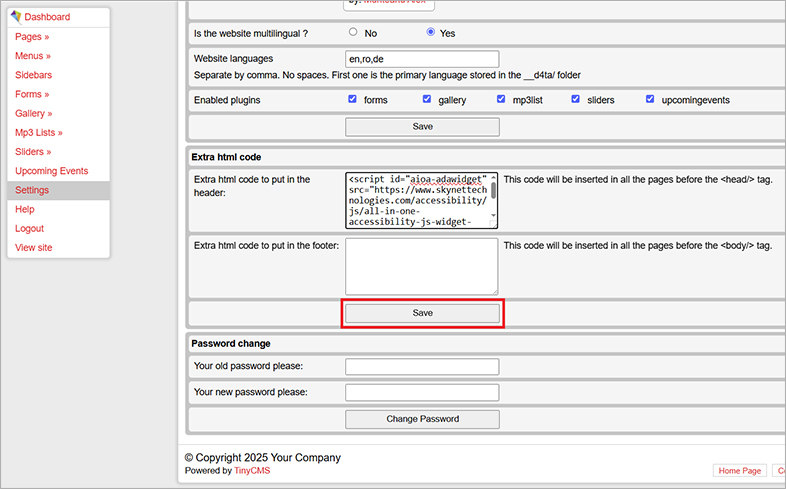Screen dimensions: 786x489
Task: Toggle the gallery plugin checkbox
Action: [x=427, y=99]
